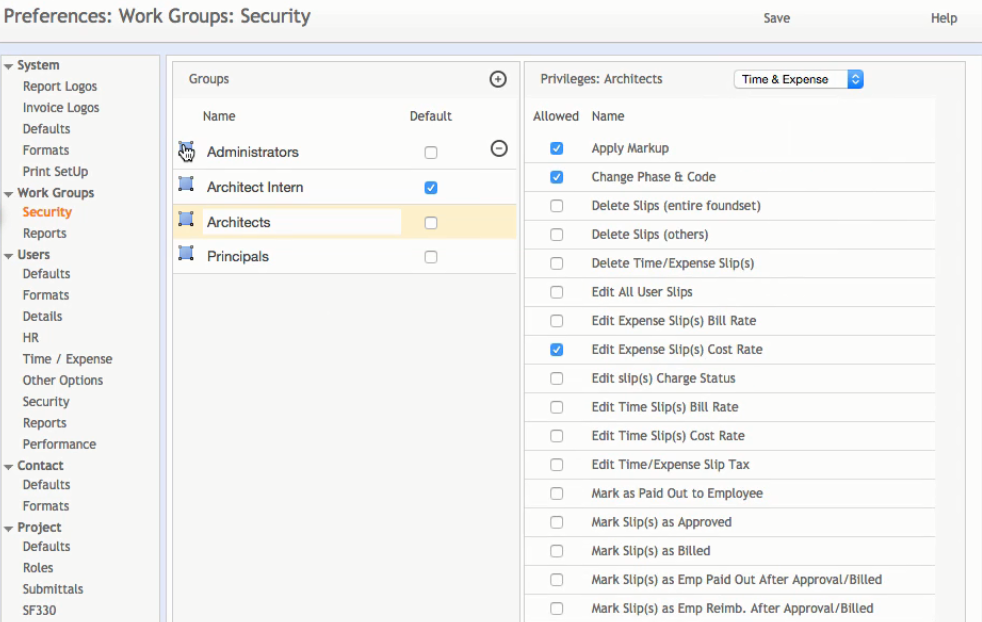This screenshot has height=622, width=982.
Task: Open the Time & Expense dropdown
Action: tap(798, 80)
